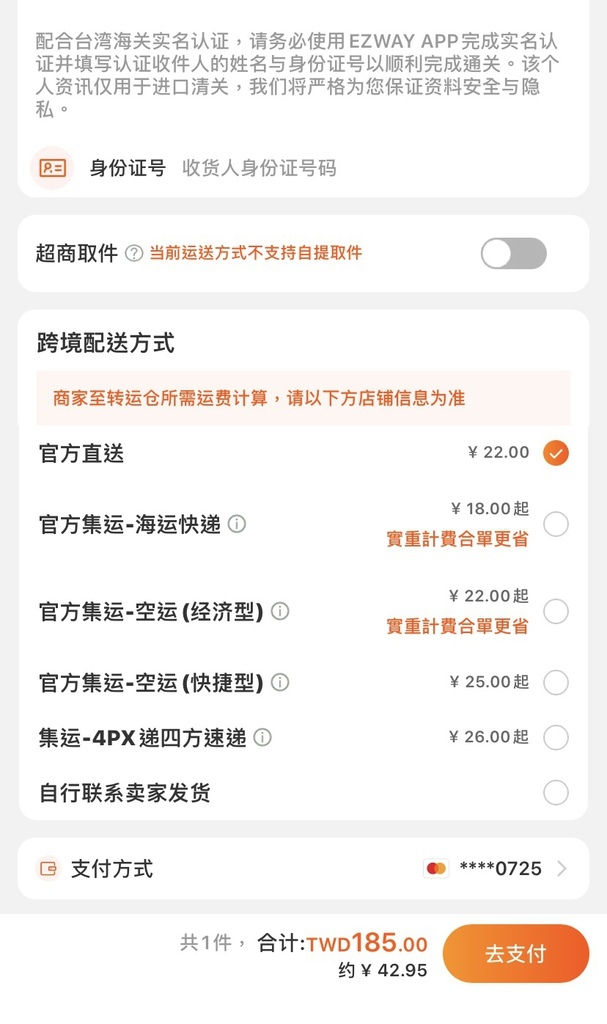This screenshot has width=607, height=1024.
Task: Choose 官方集运-空运 (经济型) radio button
Action: click(x=556, y=611)
